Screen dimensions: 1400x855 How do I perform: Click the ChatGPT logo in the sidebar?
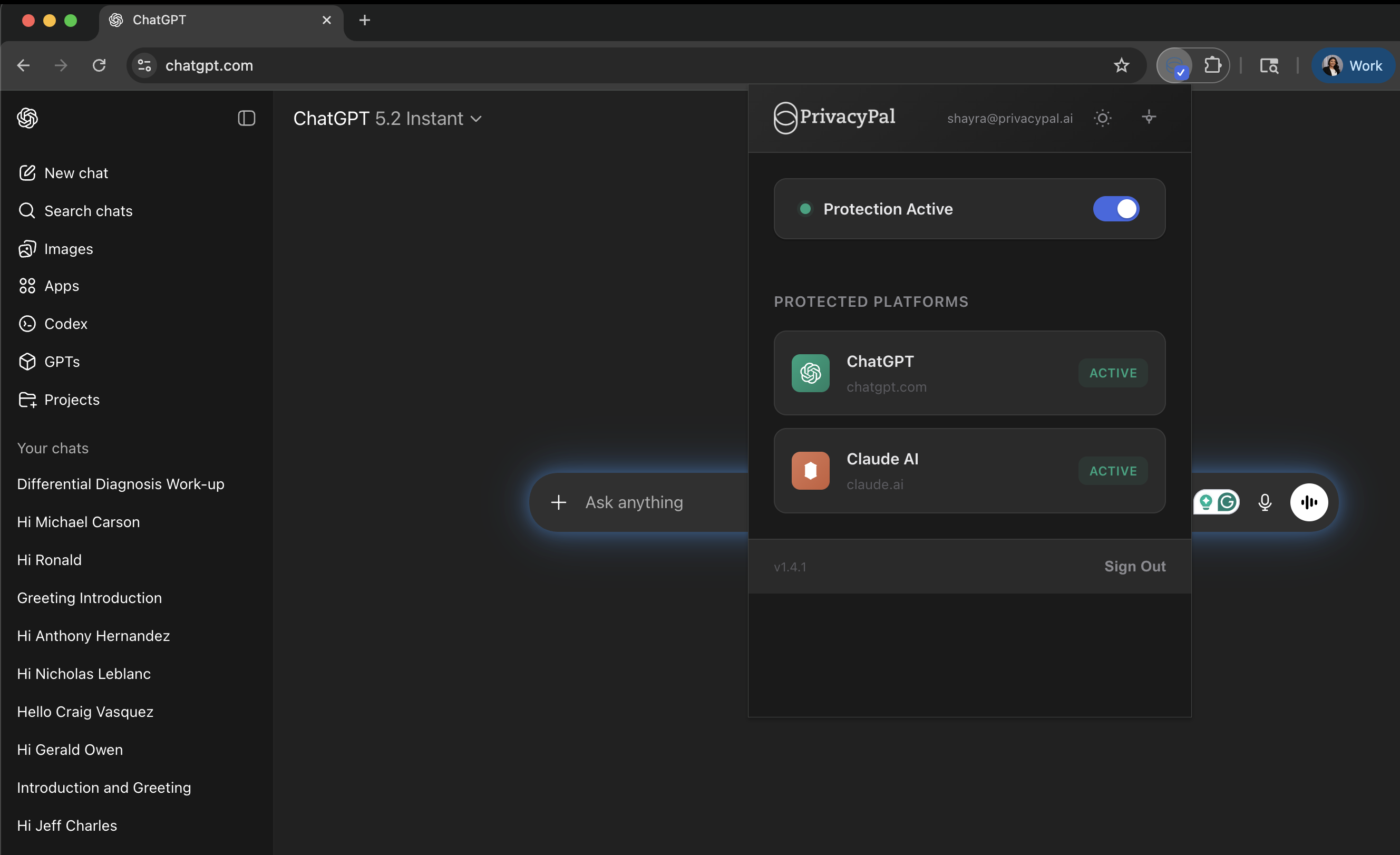pos(27,118)
